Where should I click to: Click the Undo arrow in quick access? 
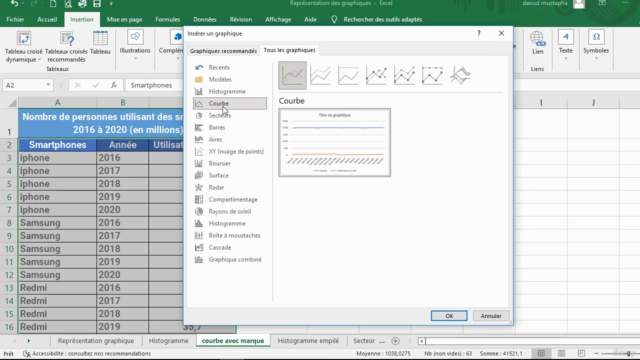15,4
